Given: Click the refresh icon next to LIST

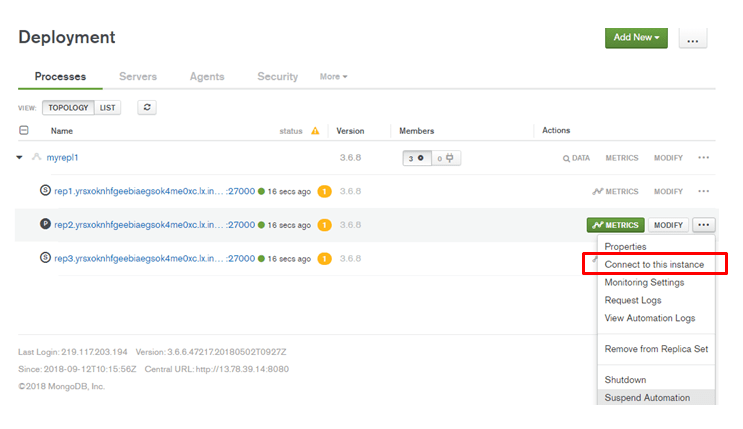Looking at the screenshot, I should point(147,108).
